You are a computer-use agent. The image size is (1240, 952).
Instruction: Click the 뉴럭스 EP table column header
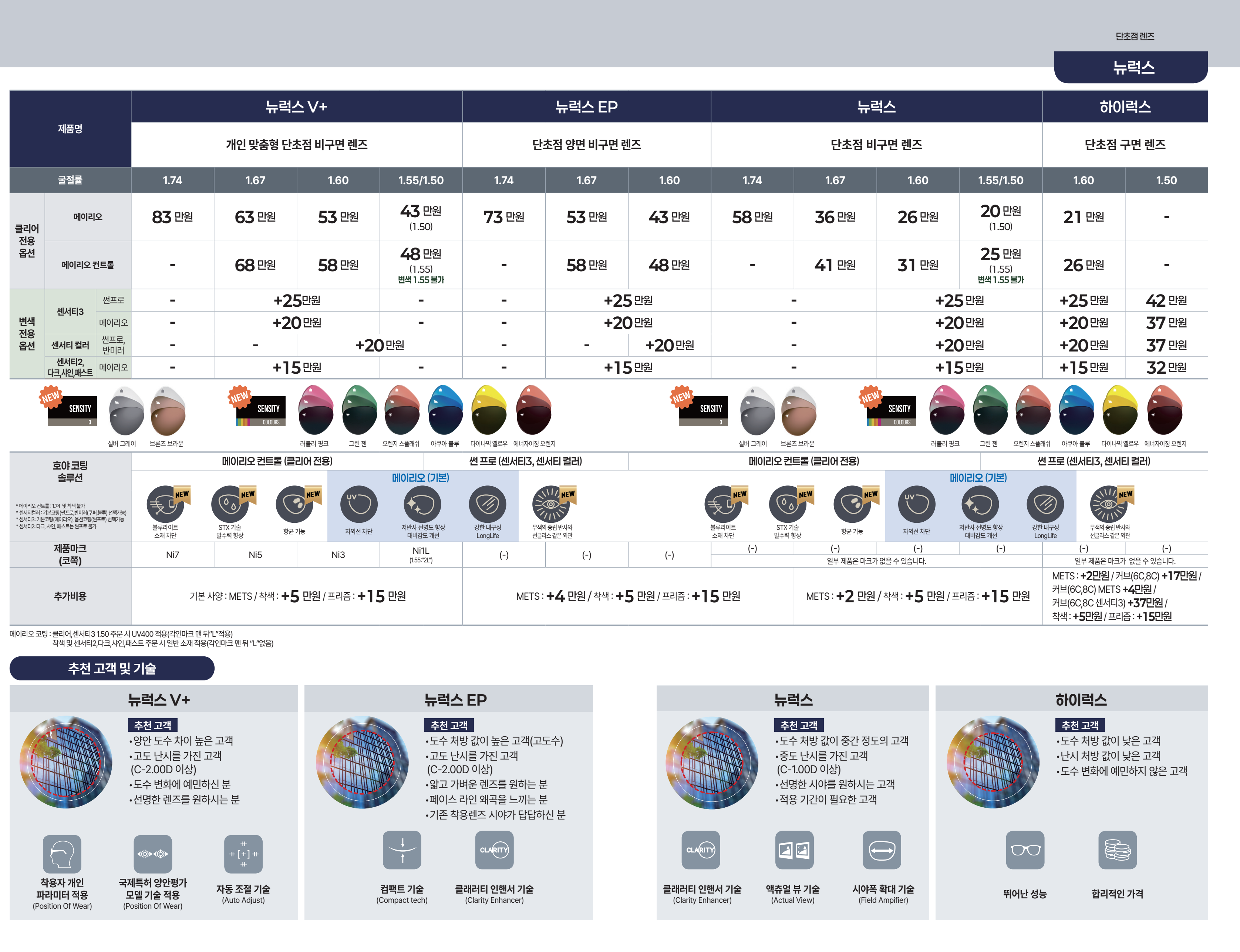tap(586, 107)
